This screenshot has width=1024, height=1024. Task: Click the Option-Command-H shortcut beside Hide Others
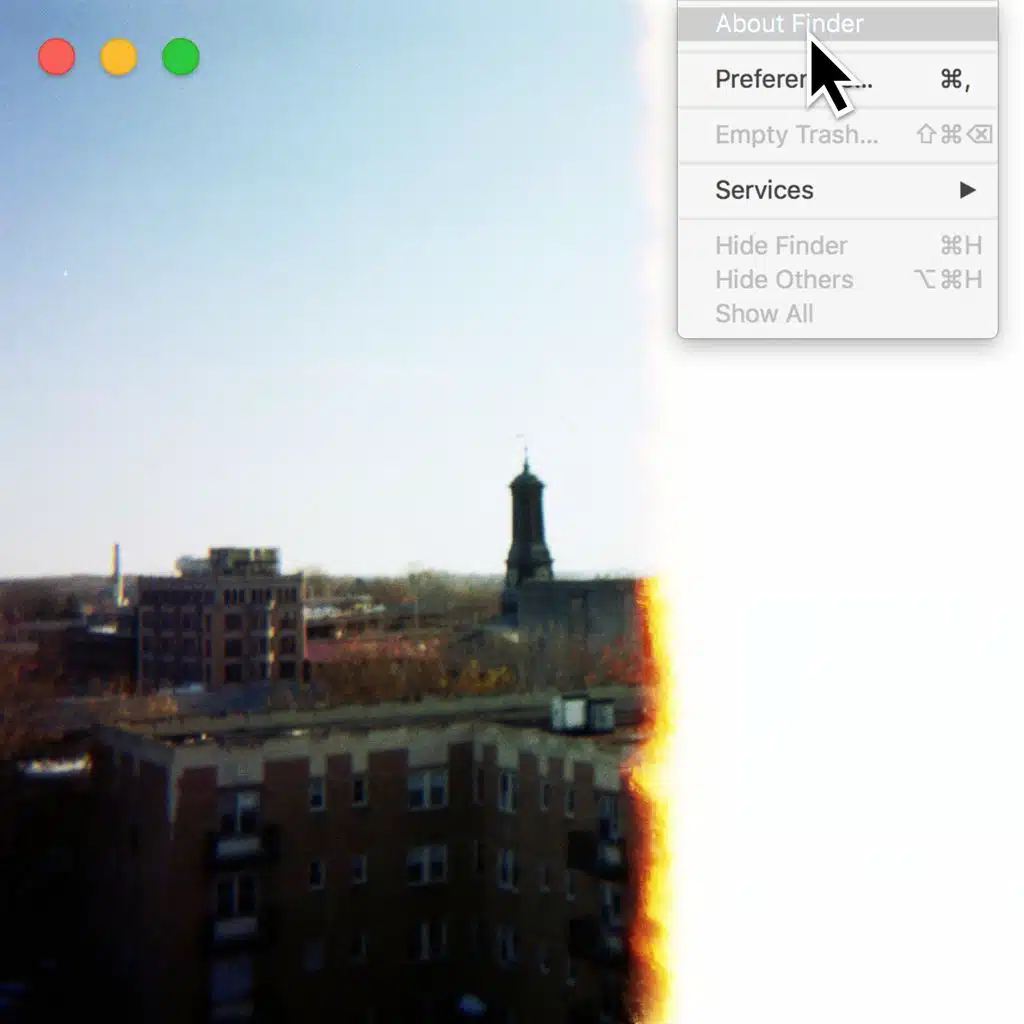point(948,280)
